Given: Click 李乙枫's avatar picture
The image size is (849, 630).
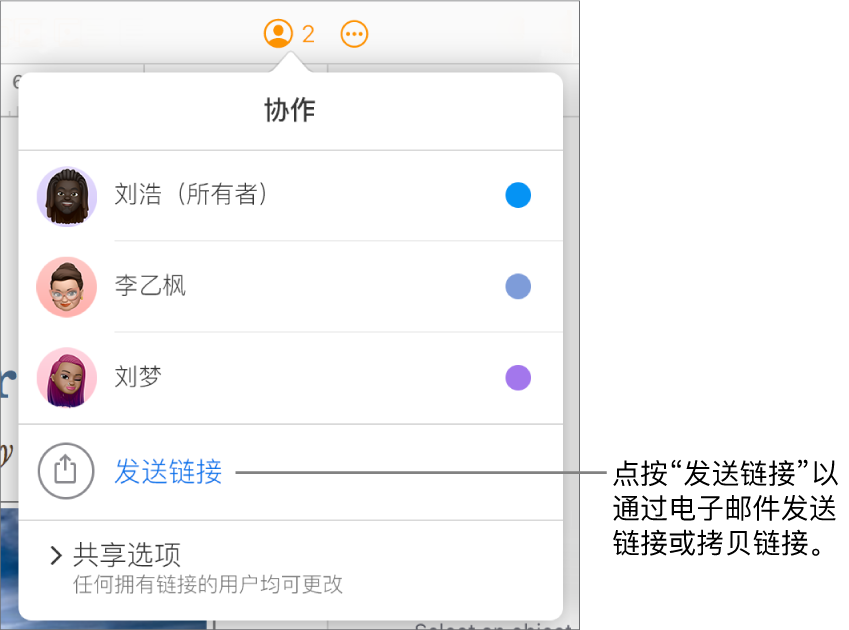Looking at the screenshot, I should [66, 287].
